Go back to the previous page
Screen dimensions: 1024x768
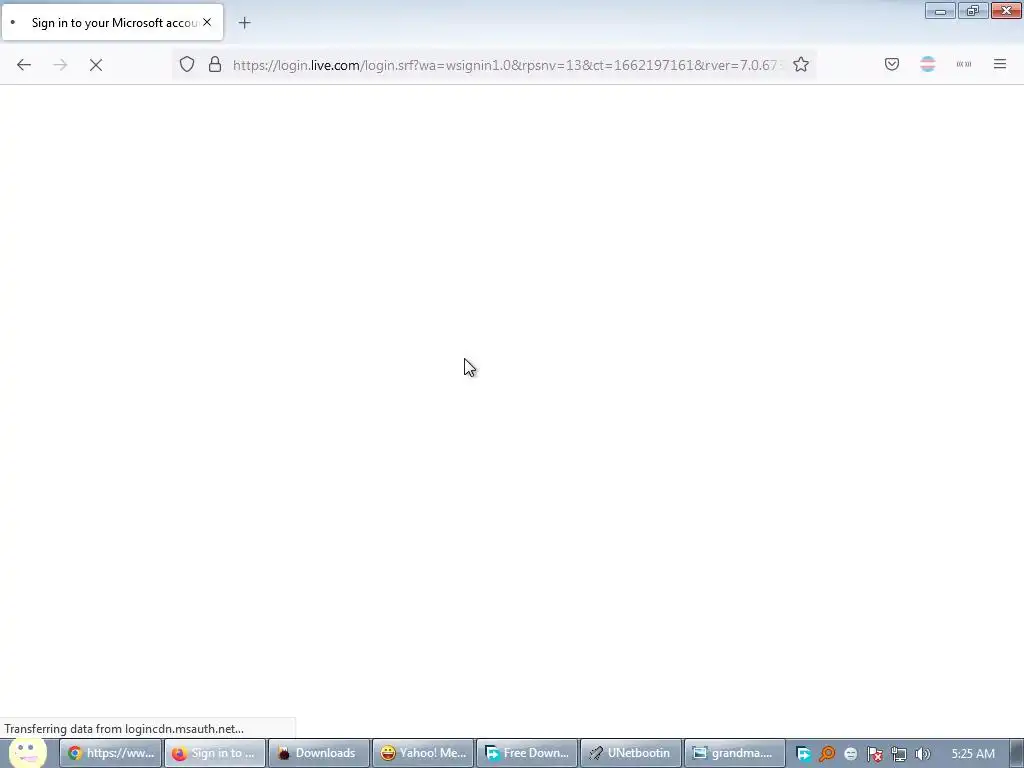tap(24, 65)
